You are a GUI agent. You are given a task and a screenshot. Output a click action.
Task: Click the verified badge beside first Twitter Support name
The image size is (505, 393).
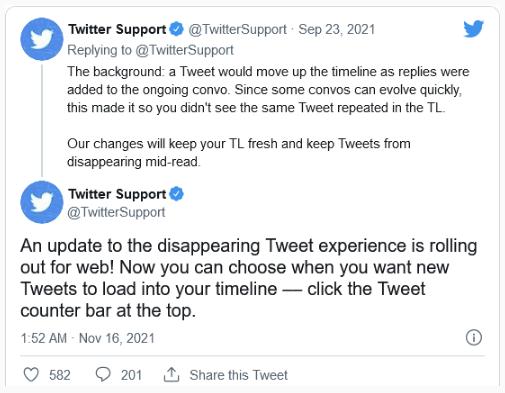[176, 29]
